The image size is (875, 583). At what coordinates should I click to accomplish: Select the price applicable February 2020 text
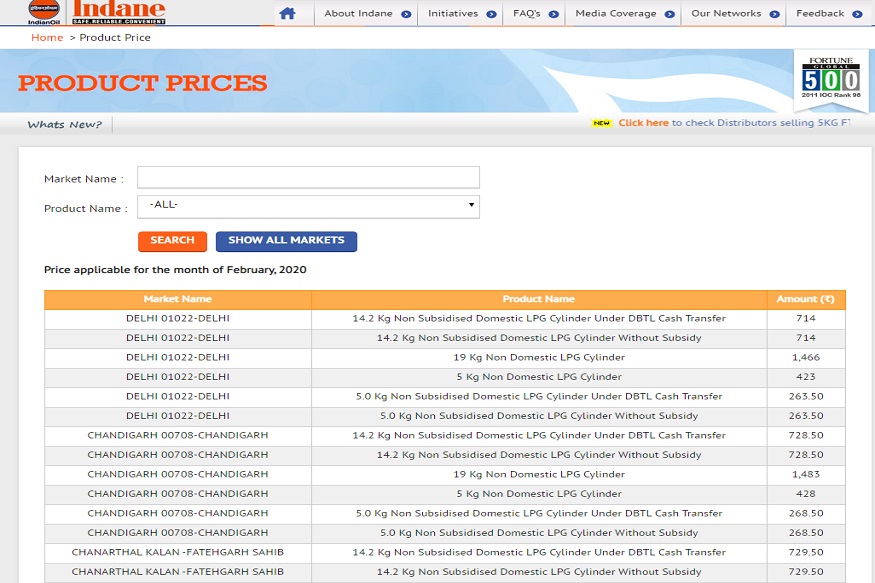(175, 269)
